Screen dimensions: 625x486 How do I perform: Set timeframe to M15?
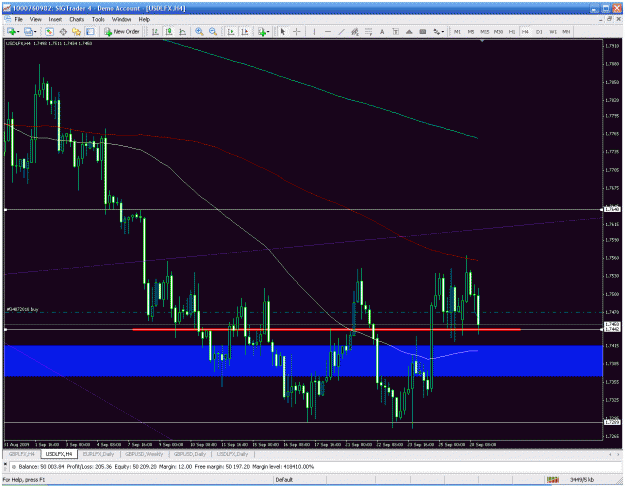click(x=485, y=31)
